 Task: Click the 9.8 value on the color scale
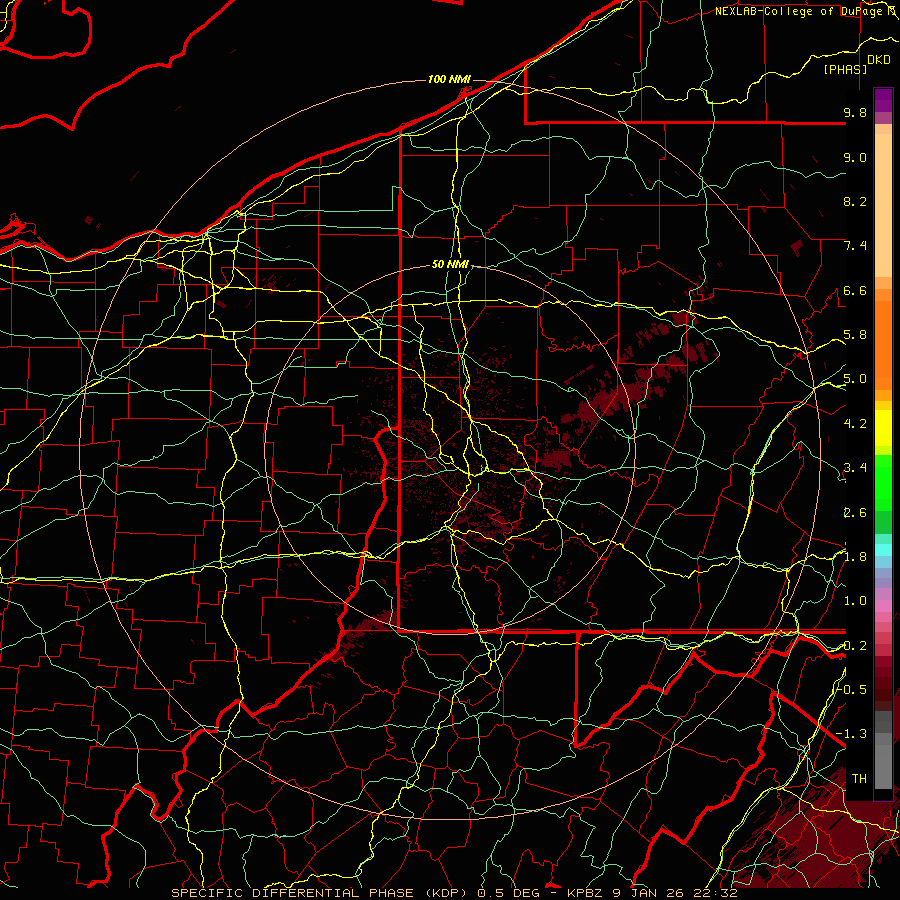click(x=855, y=112)
